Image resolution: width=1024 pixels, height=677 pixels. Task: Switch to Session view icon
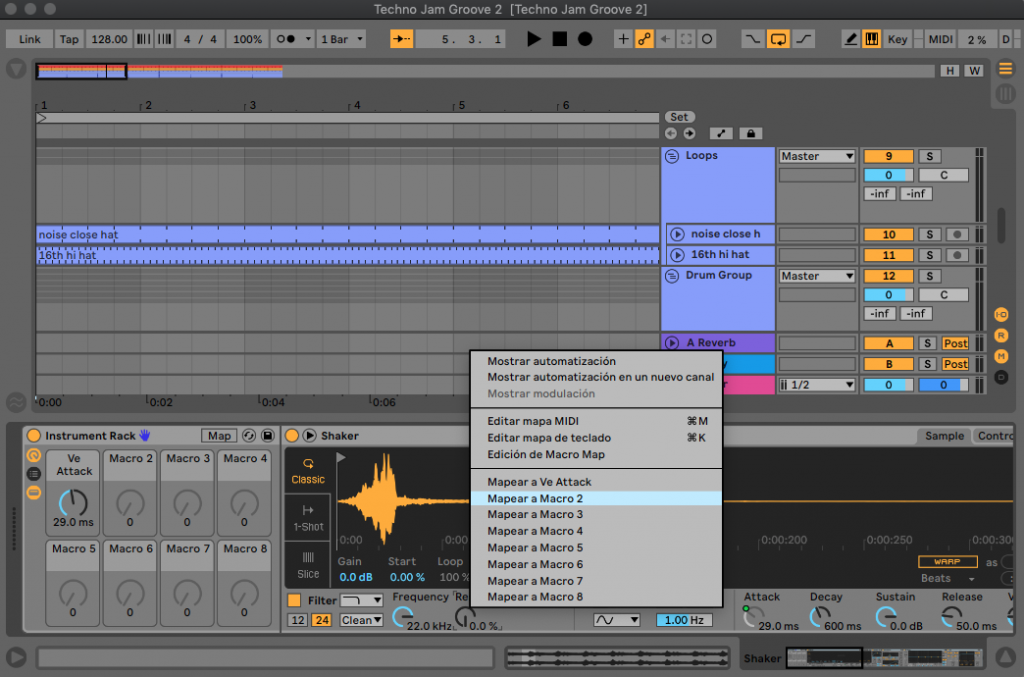tap(1006, 94)
